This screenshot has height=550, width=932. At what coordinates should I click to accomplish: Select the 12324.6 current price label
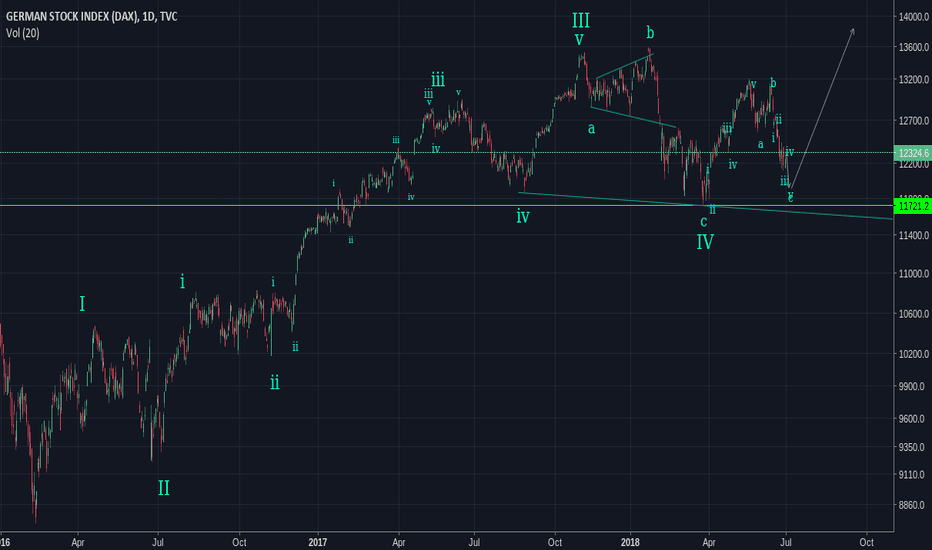coord(912,153)
